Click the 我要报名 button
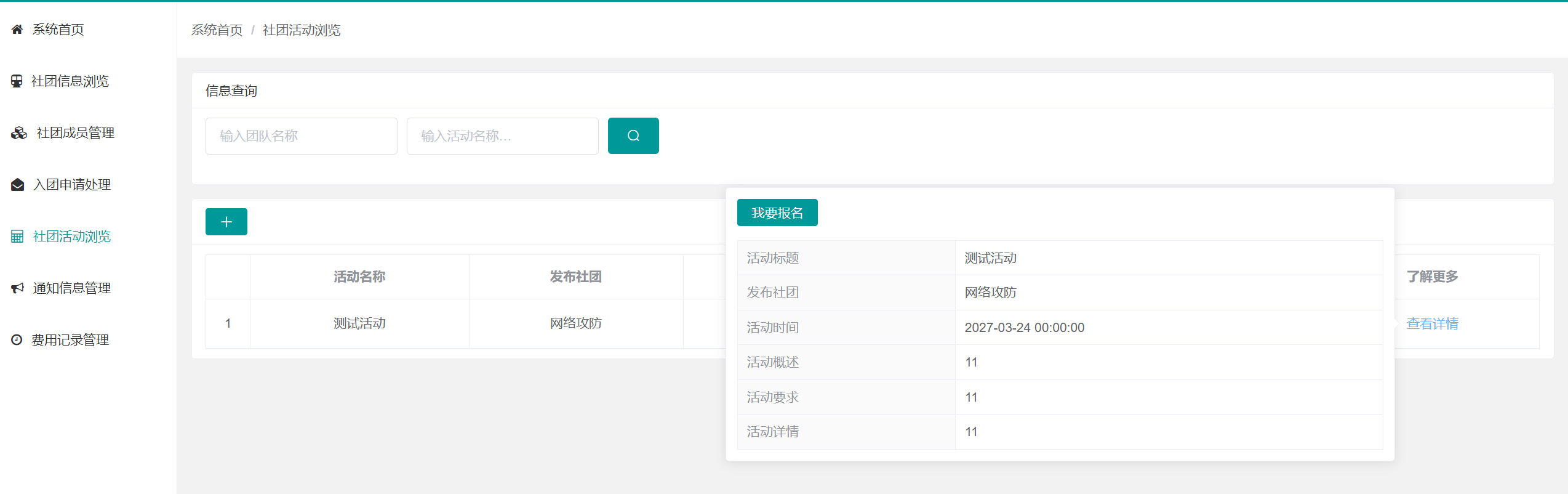Viewport: 1568px width, 494px height. point(777,213)
